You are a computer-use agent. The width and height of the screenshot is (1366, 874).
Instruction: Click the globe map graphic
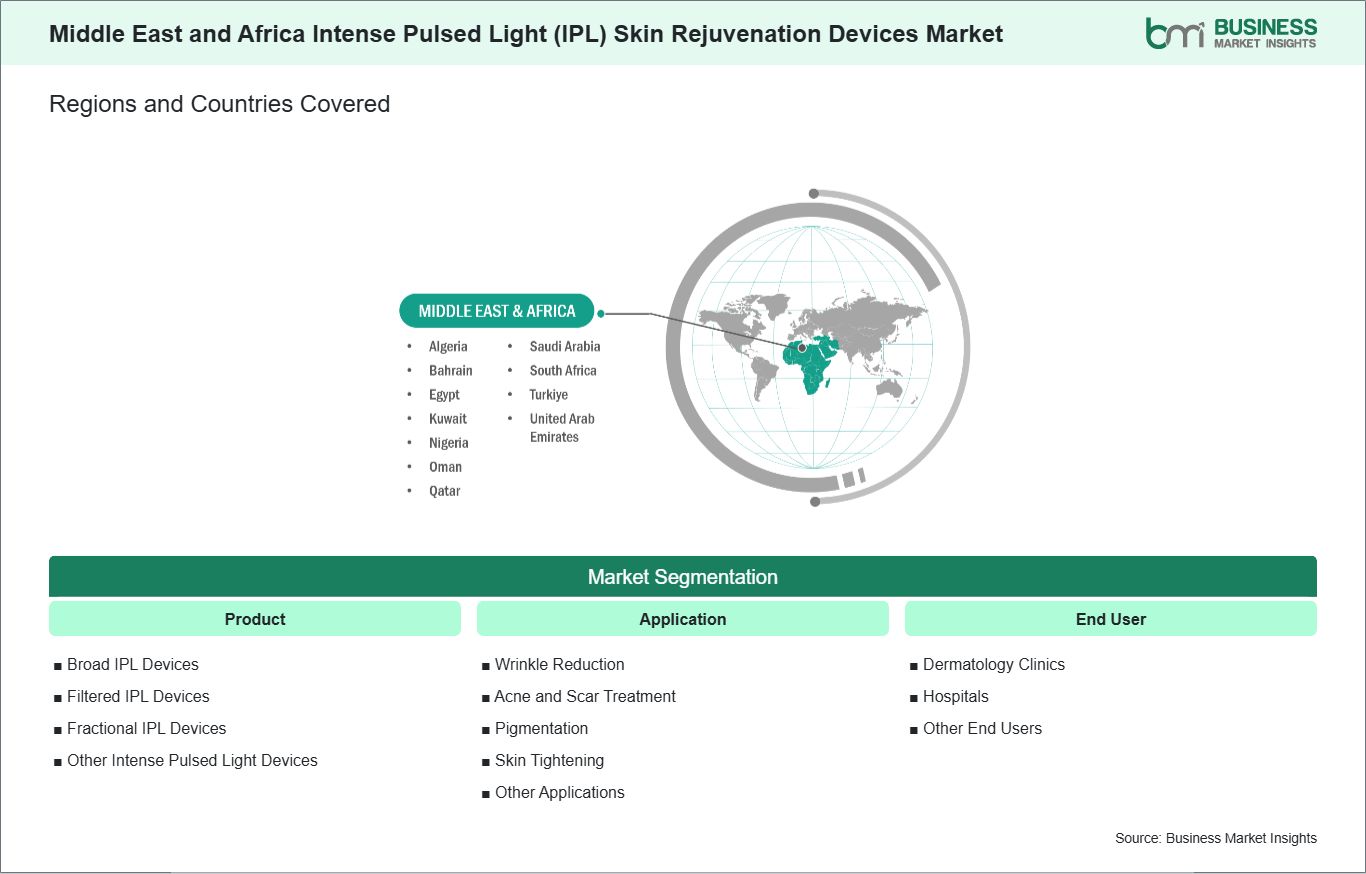pyautogui.click(x=817, y=347)
